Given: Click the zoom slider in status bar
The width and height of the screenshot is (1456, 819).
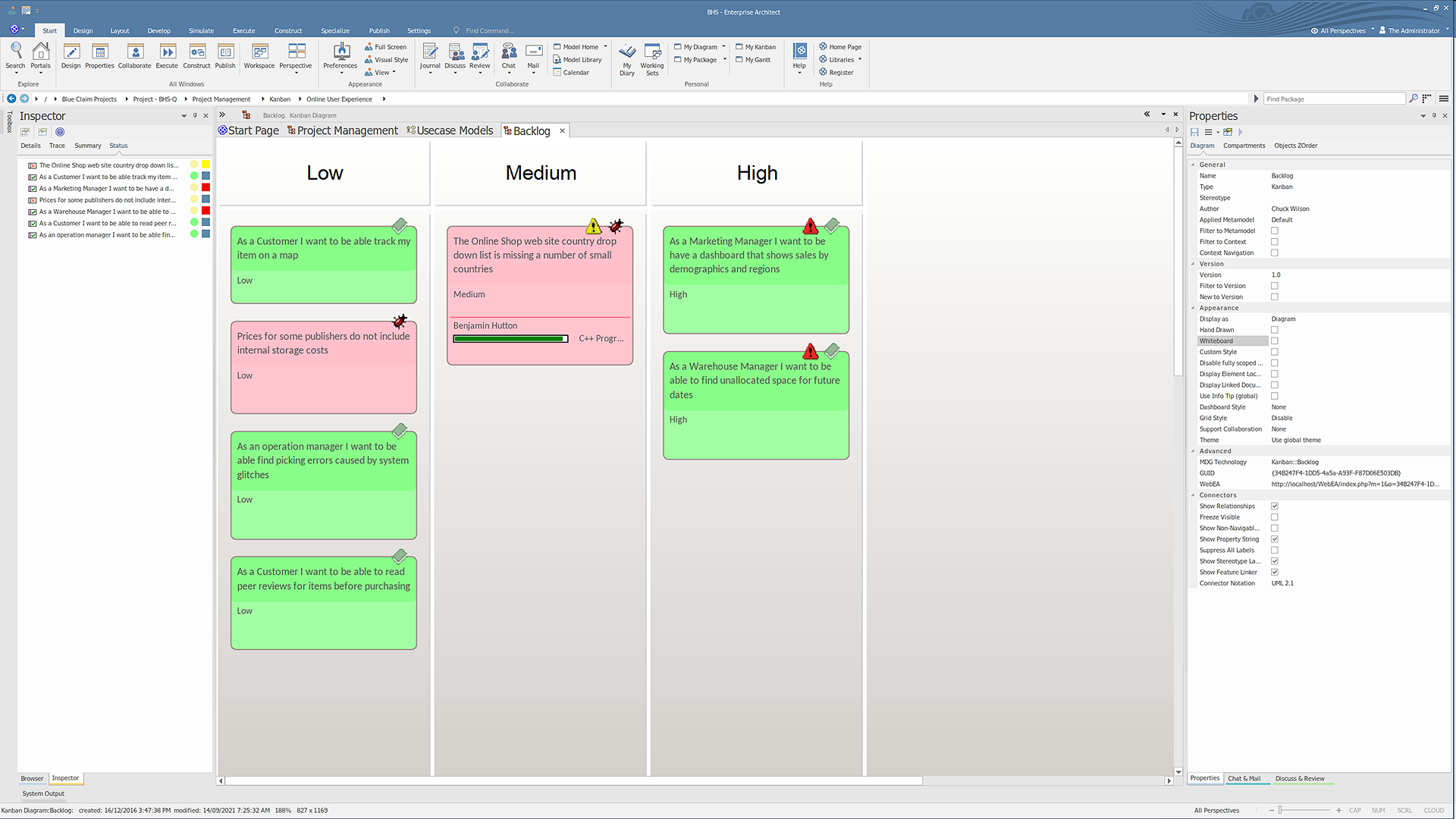Looking at the screenshot, I should click(1281, 811).
